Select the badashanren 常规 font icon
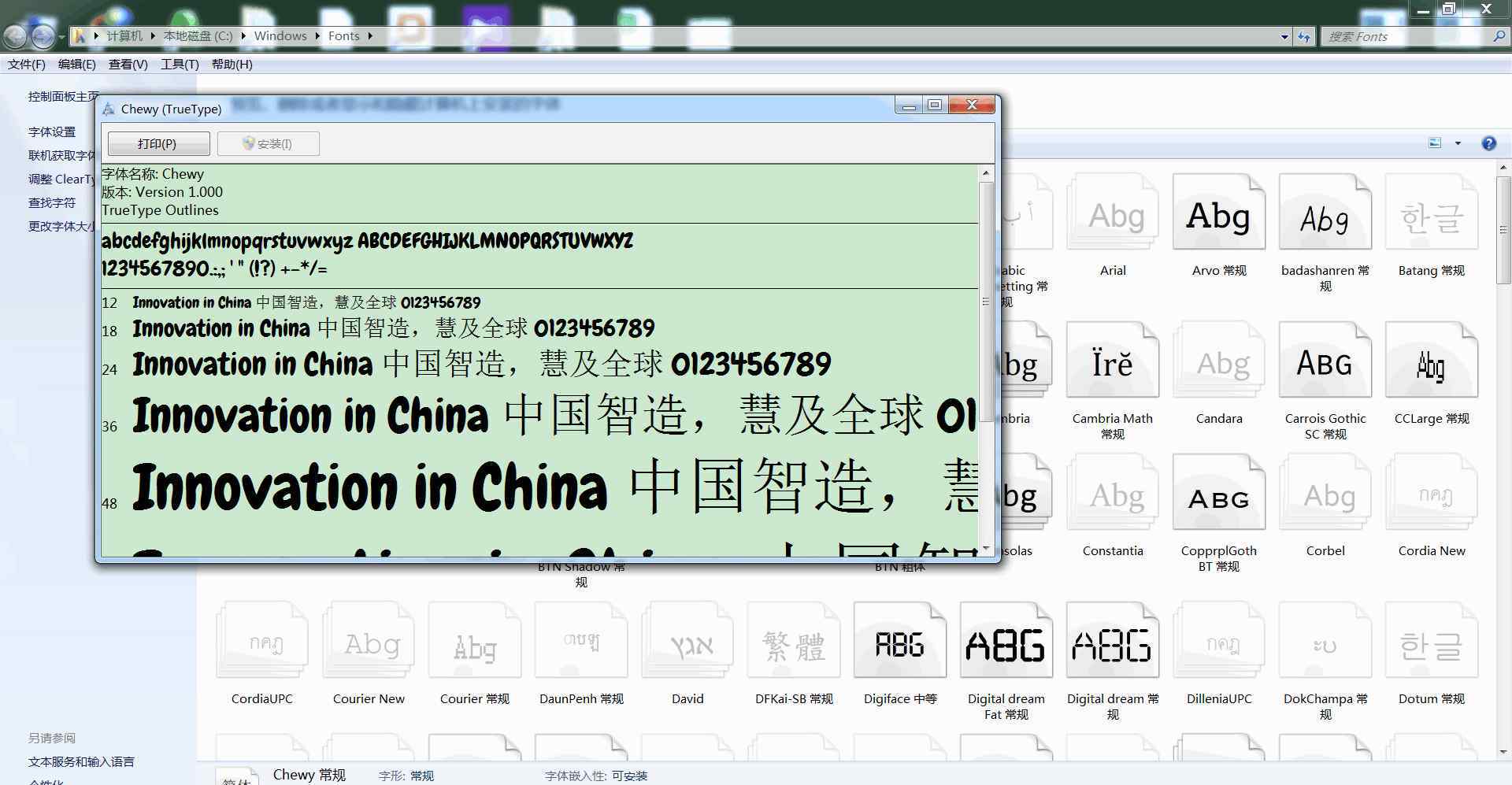 1325,213
